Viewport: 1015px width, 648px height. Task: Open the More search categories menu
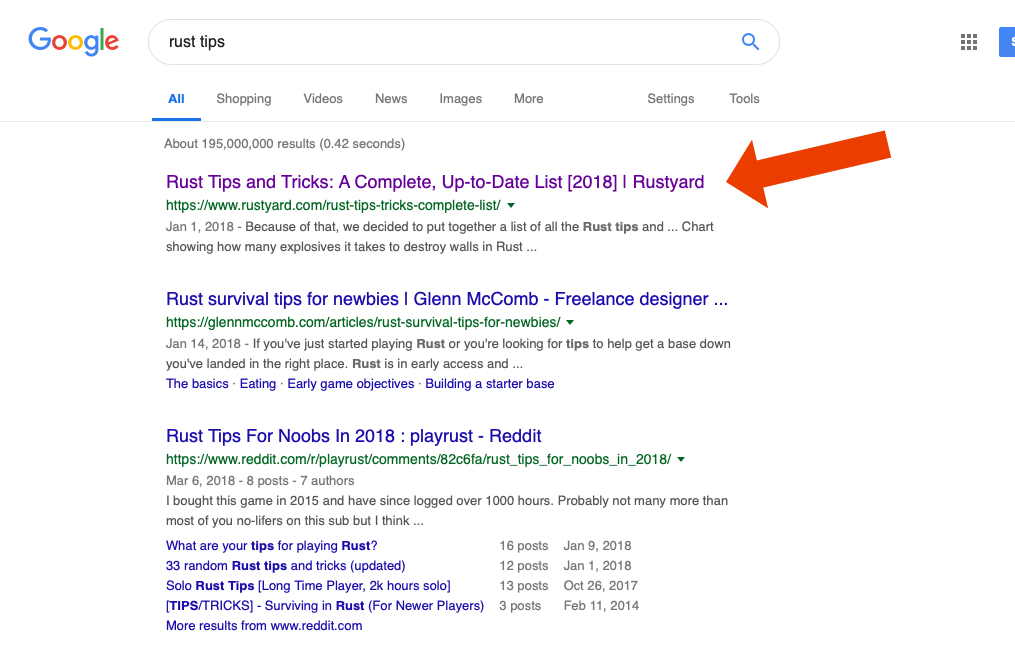pyautogui.click(x=528, y=99)
